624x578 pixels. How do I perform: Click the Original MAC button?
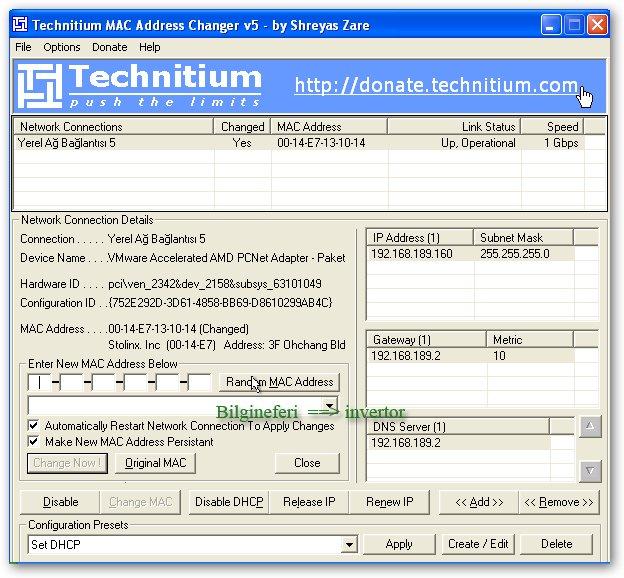tap(155, 463)
